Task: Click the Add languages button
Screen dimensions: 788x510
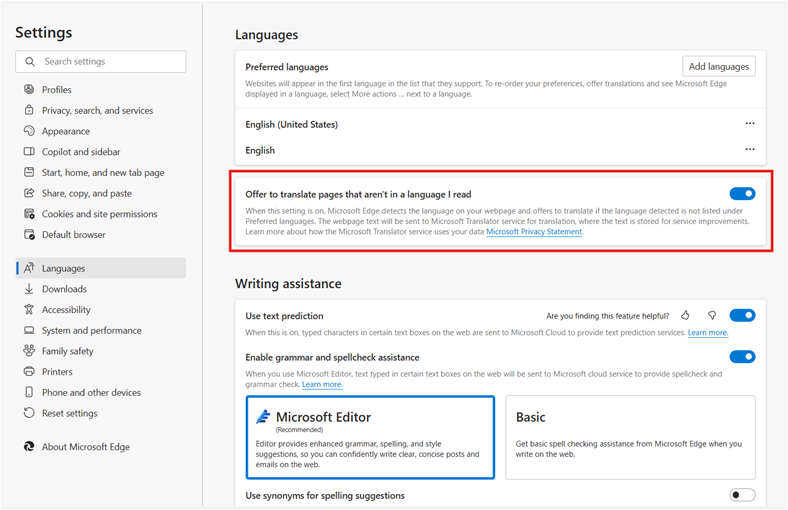Action: (718, 66)
